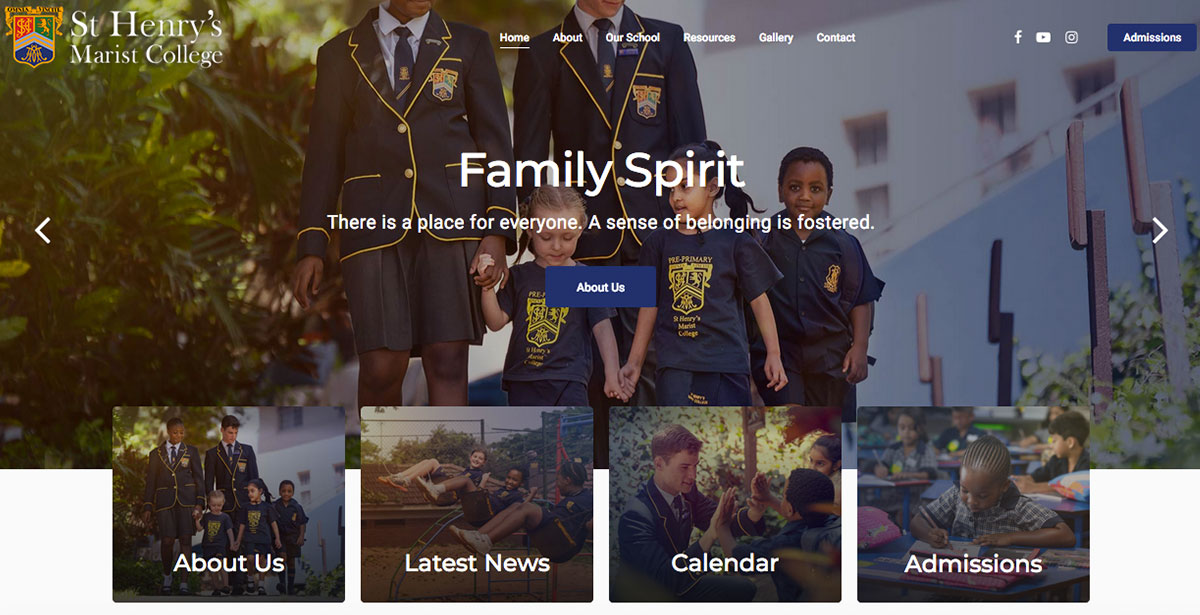The image size is (1200, 615).
Task: Open the Instagram icon link
Action: pyautogui.click(x=1071, y=37)
